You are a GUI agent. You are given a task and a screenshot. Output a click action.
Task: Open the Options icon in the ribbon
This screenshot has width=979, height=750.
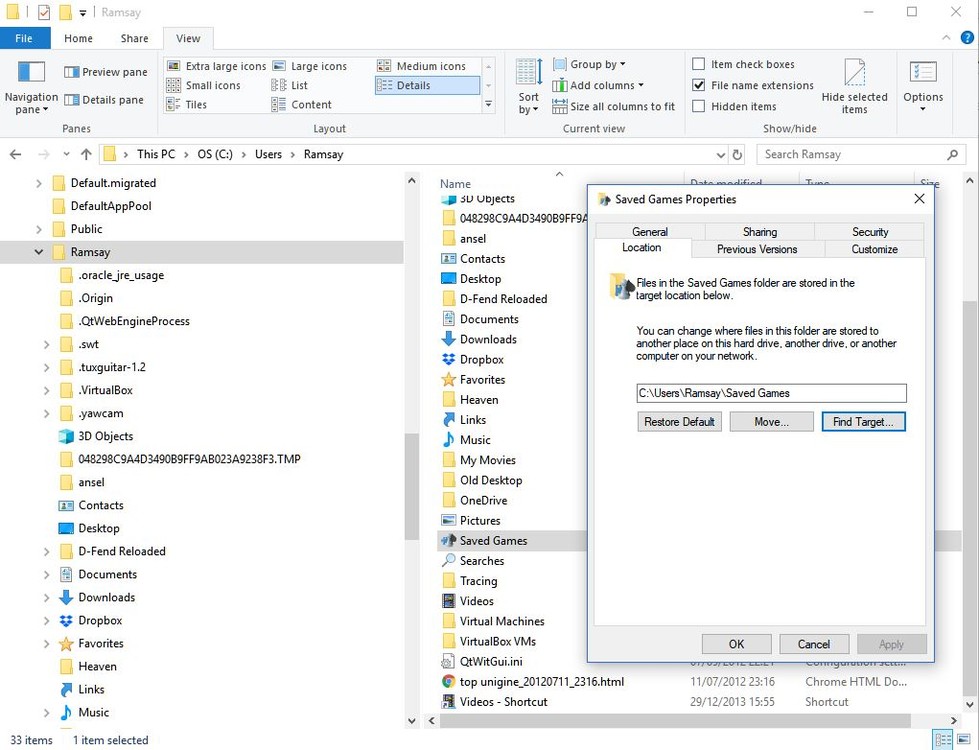tap(922, 85)
